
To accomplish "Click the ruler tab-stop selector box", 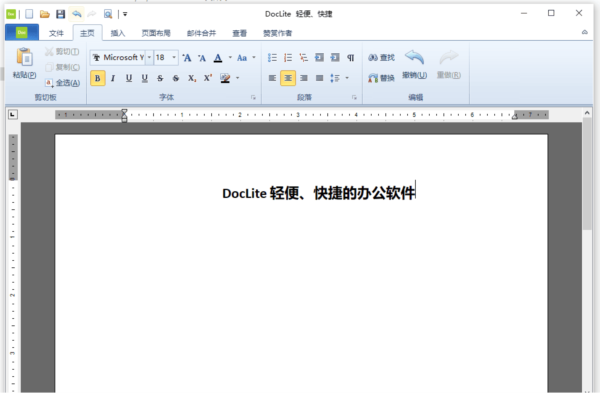I will coord(13,114).
